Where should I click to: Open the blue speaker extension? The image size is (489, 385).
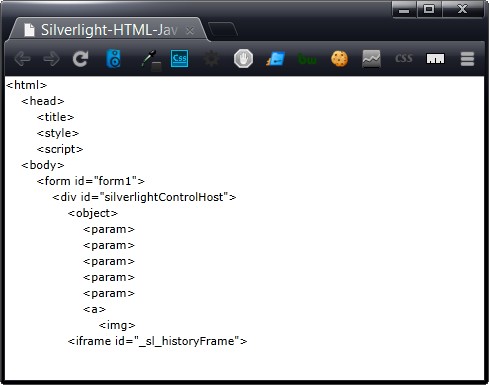tap(114, 59)
